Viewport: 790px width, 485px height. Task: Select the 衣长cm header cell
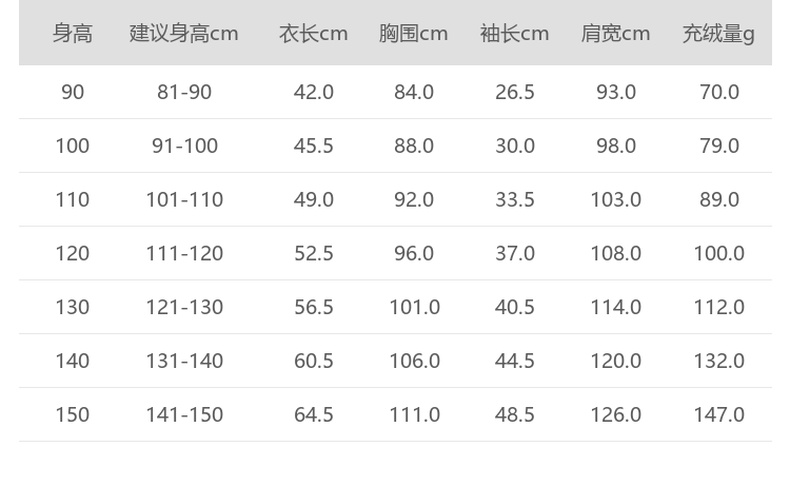(x=313, y=34)
